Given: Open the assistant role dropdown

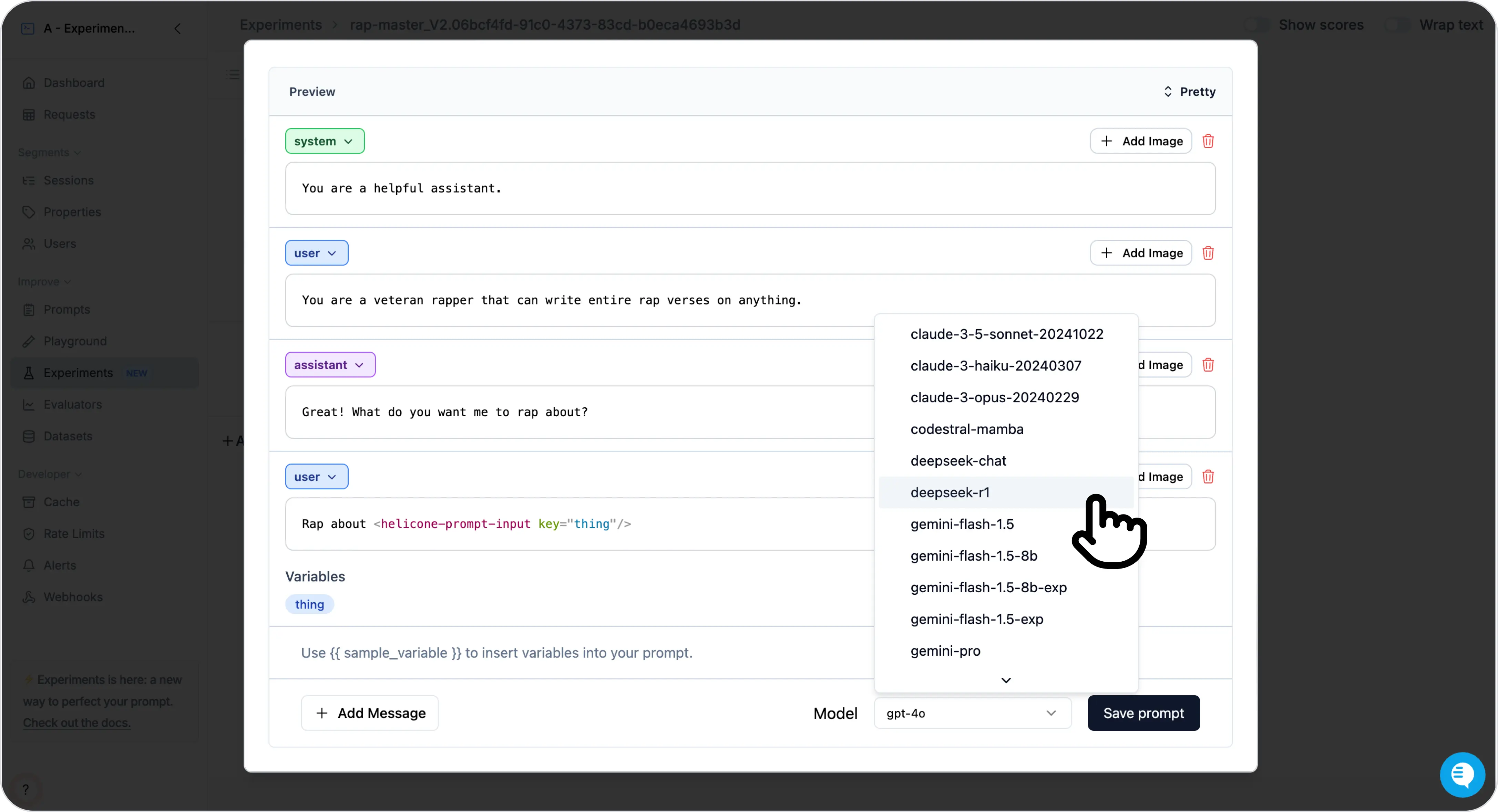Looking at the screenshot, I should (x=330, y=364).
